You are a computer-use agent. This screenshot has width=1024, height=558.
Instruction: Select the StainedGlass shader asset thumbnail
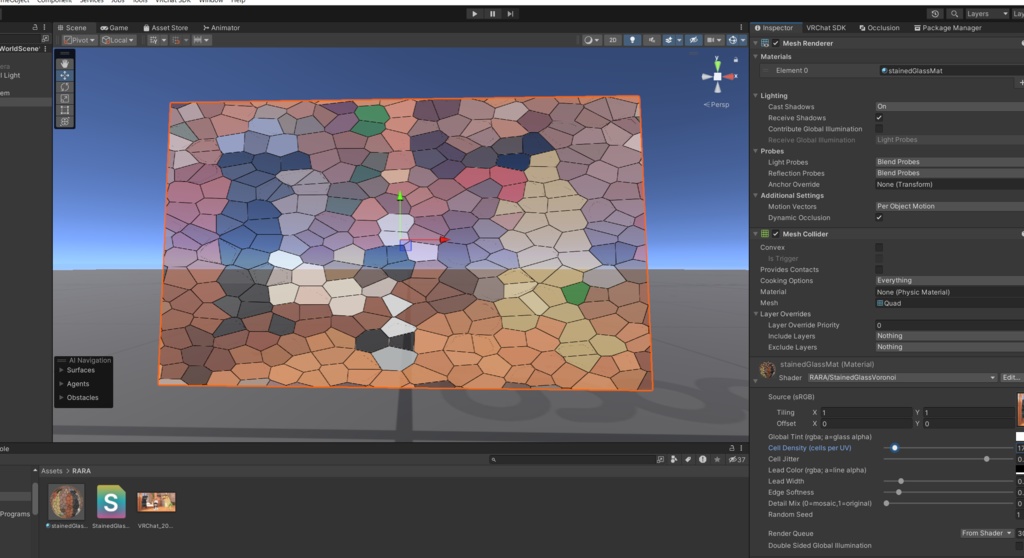[111, 502]
